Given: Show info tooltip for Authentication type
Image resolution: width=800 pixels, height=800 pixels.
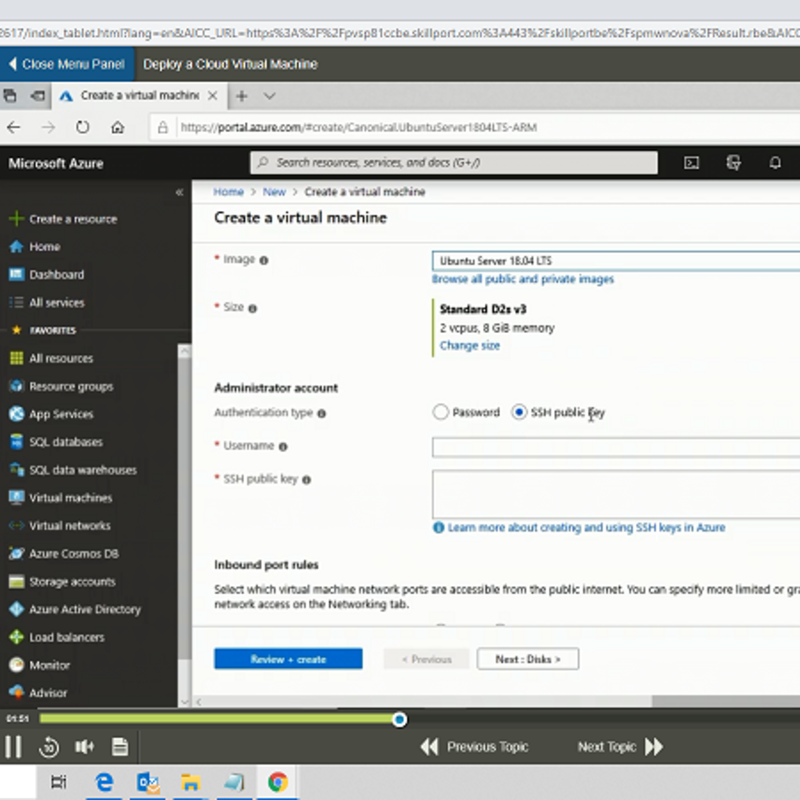Looking at the screenshot, I should point(321,413).
